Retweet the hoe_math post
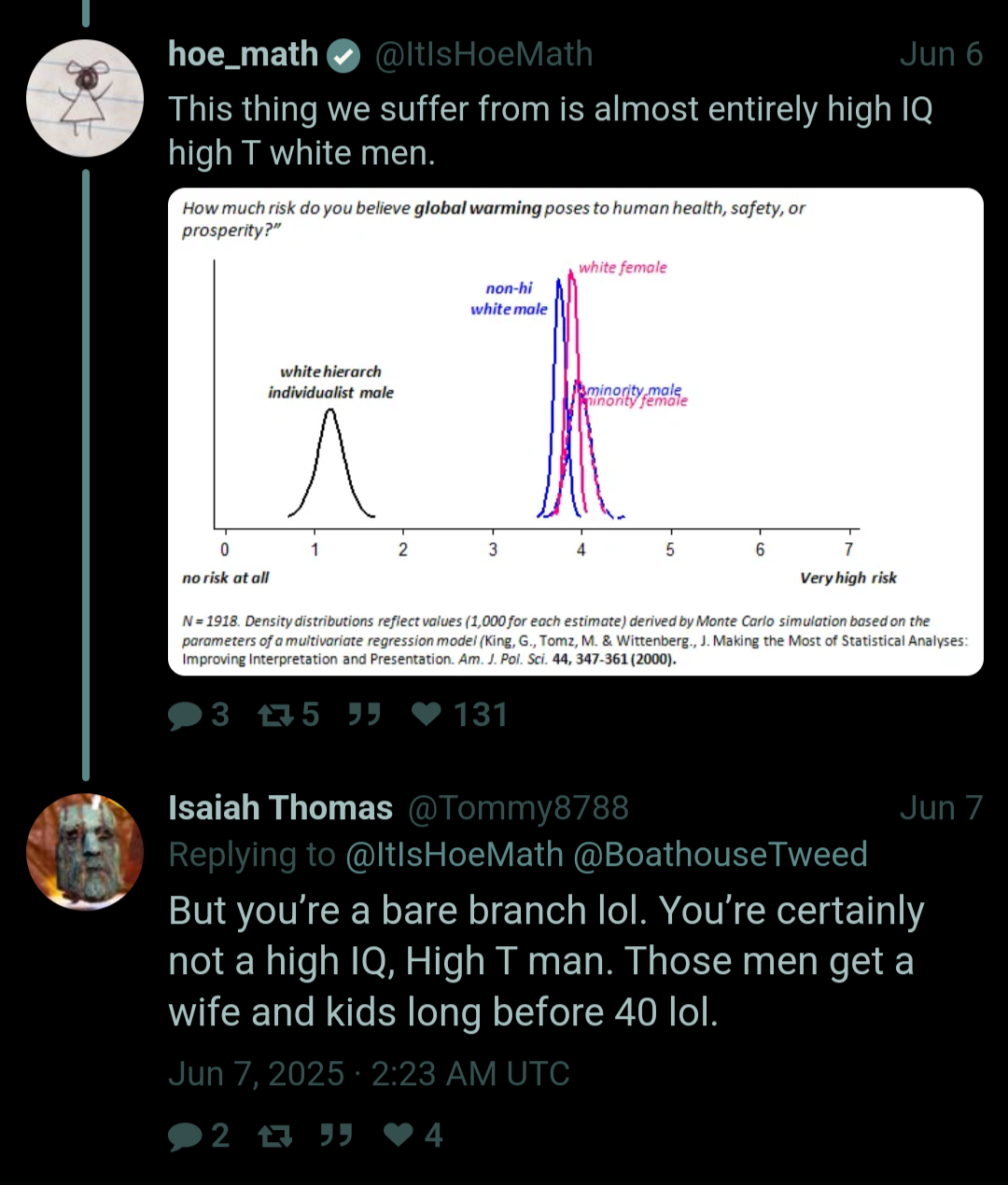The height and width of the screenshot is (1185, 1008). (x=275, y=716)
